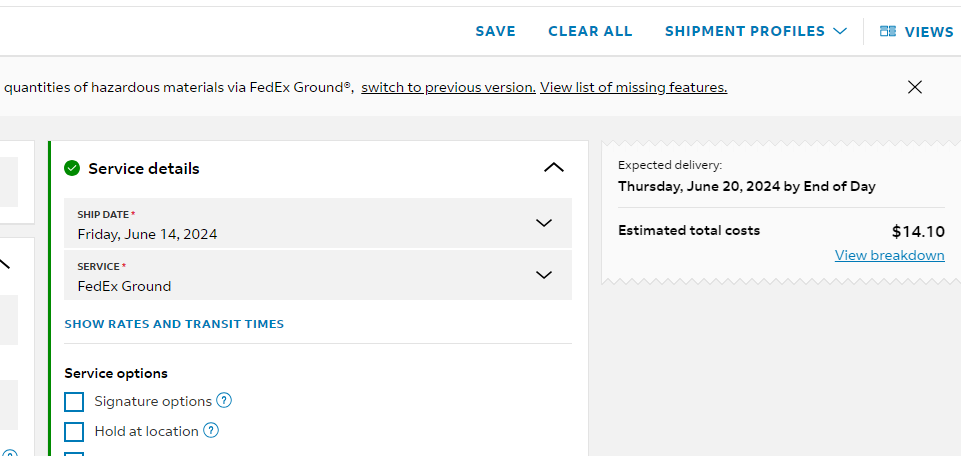Open the Ship Date dropdown
The width and height of the screenshot is (961, 456).
point(317,223)
